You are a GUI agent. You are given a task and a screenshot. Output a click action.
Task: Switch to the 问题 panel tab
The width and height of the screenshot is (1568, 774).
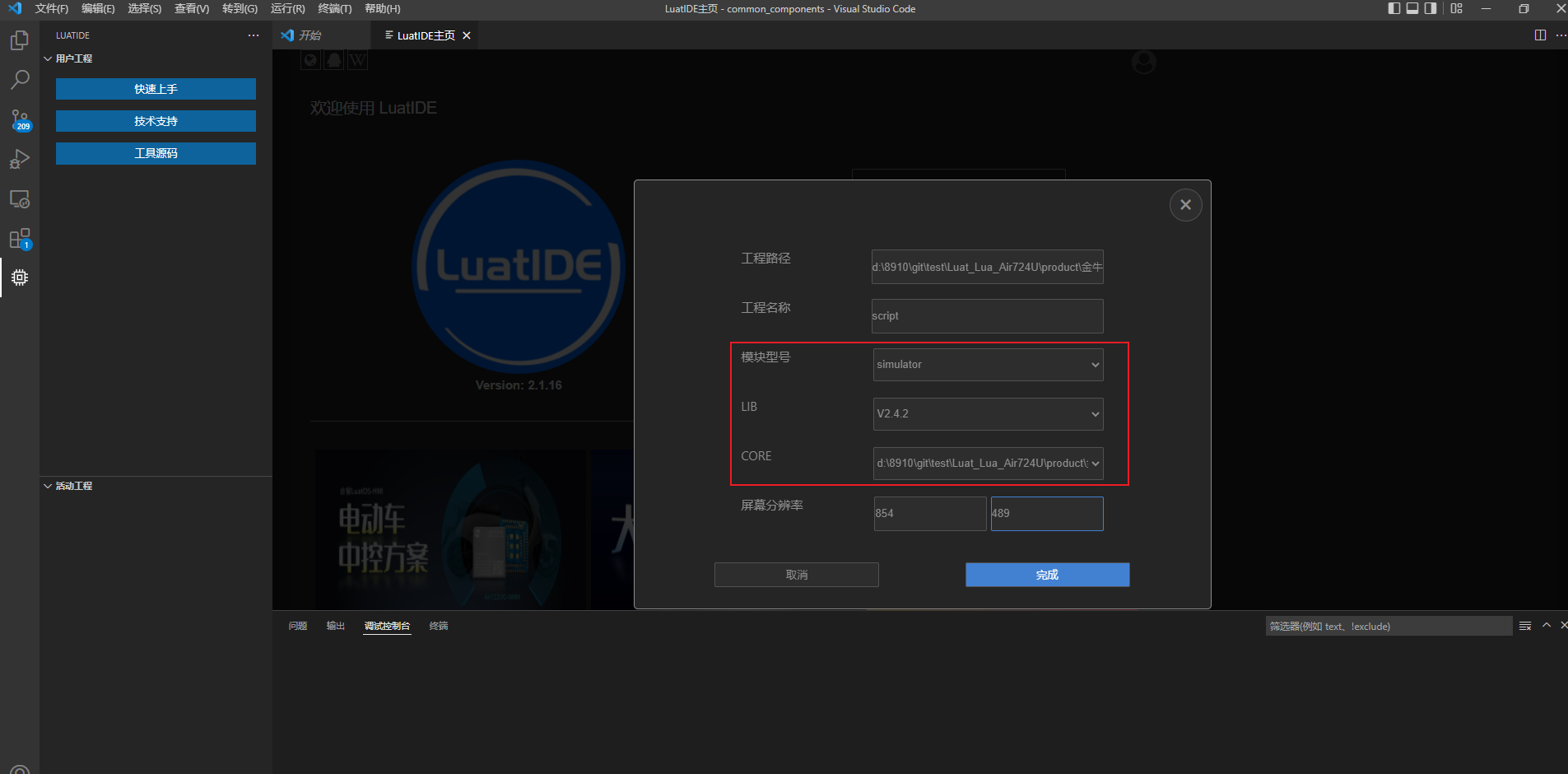click(298, 626)
